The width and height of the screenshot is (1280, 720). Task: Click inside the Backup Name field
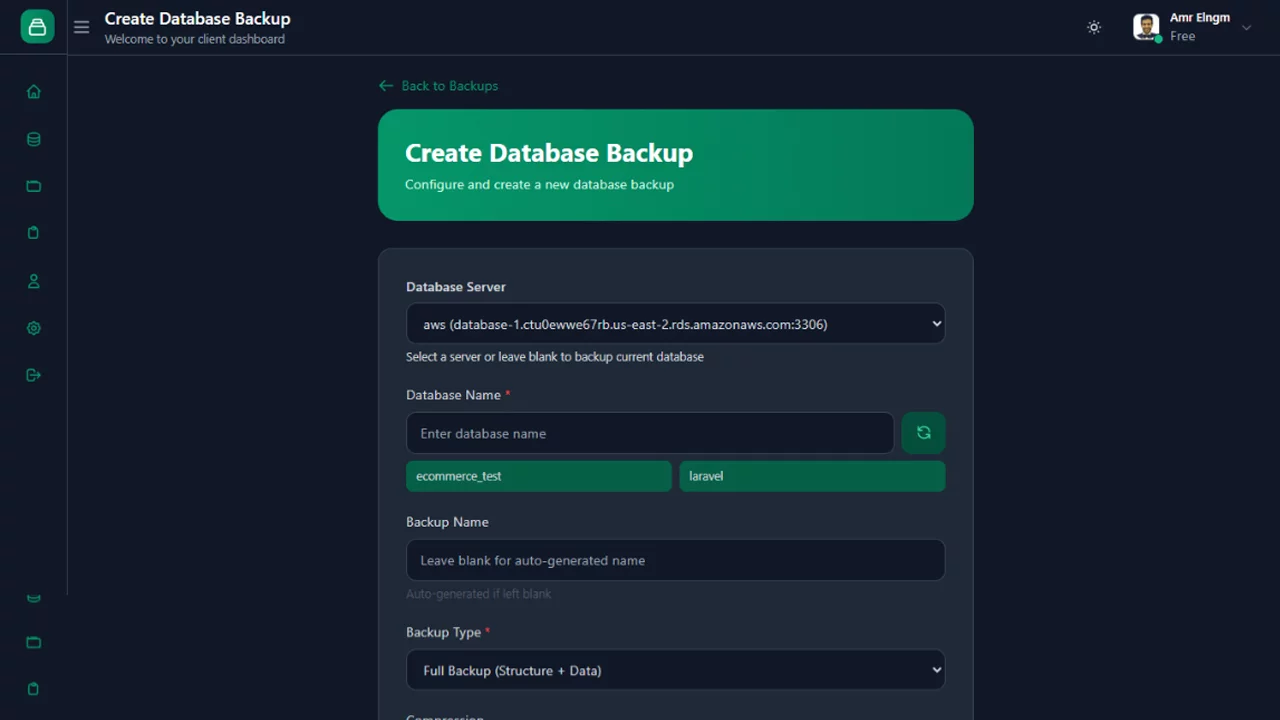675,560
